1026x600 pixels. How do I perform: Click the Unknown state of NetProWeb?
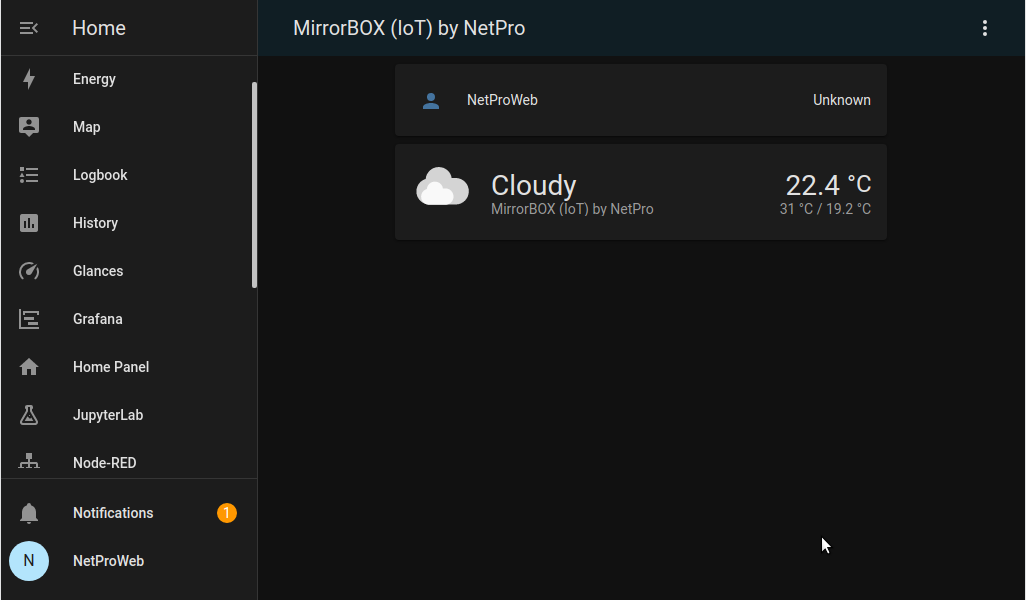[841, 100]
